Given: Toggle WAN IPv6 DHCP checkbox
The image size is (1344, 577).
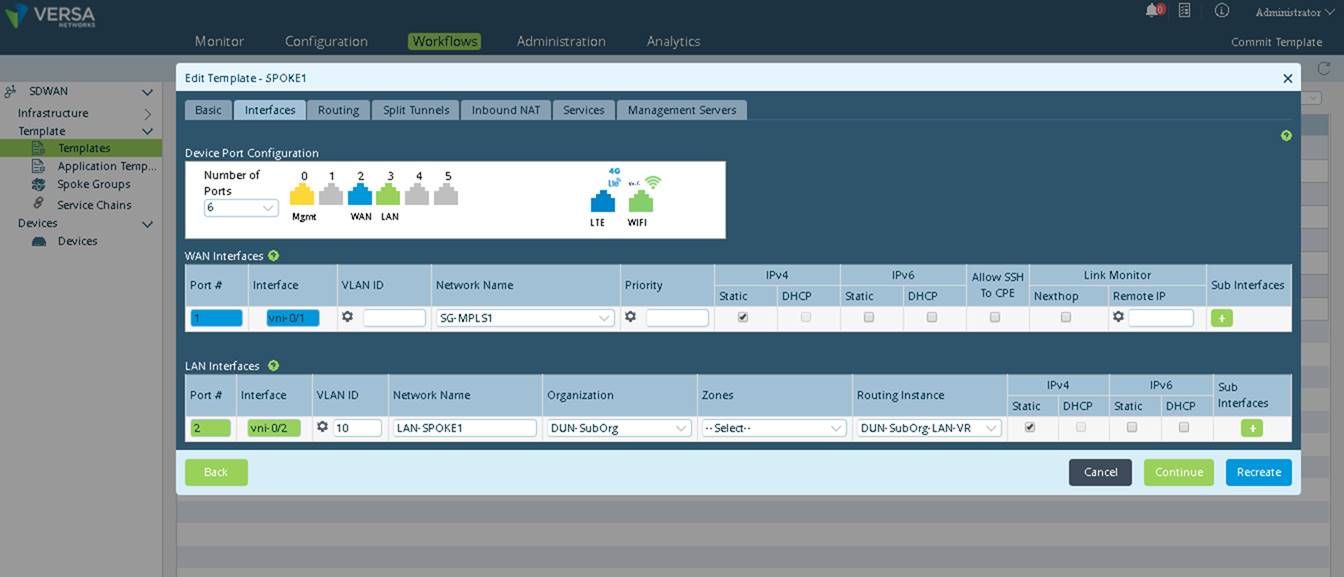Looking at the screenshot, I should (932, 317).
